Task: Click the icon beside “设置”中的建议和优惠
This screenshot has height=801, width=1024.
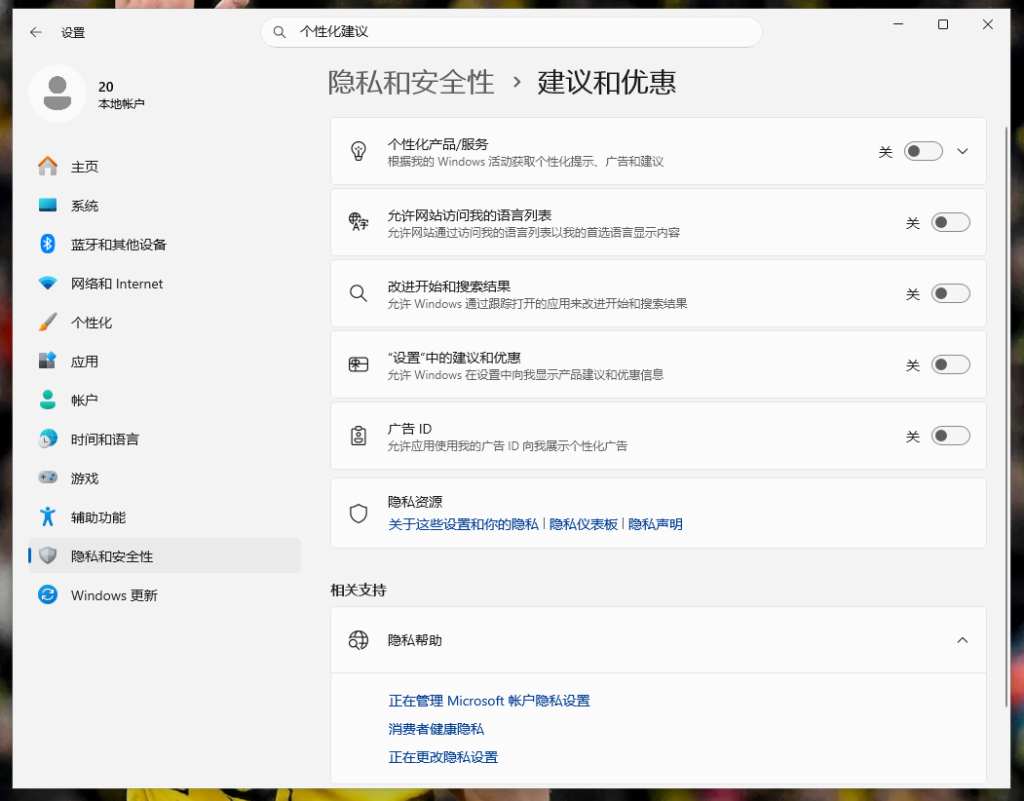Action: pos(359,364)
